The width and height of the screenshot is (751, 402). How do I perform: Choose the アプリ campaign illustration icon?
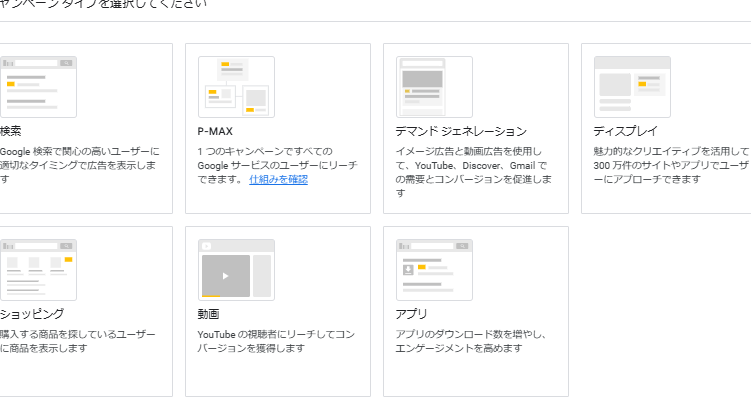pos(434,270)
